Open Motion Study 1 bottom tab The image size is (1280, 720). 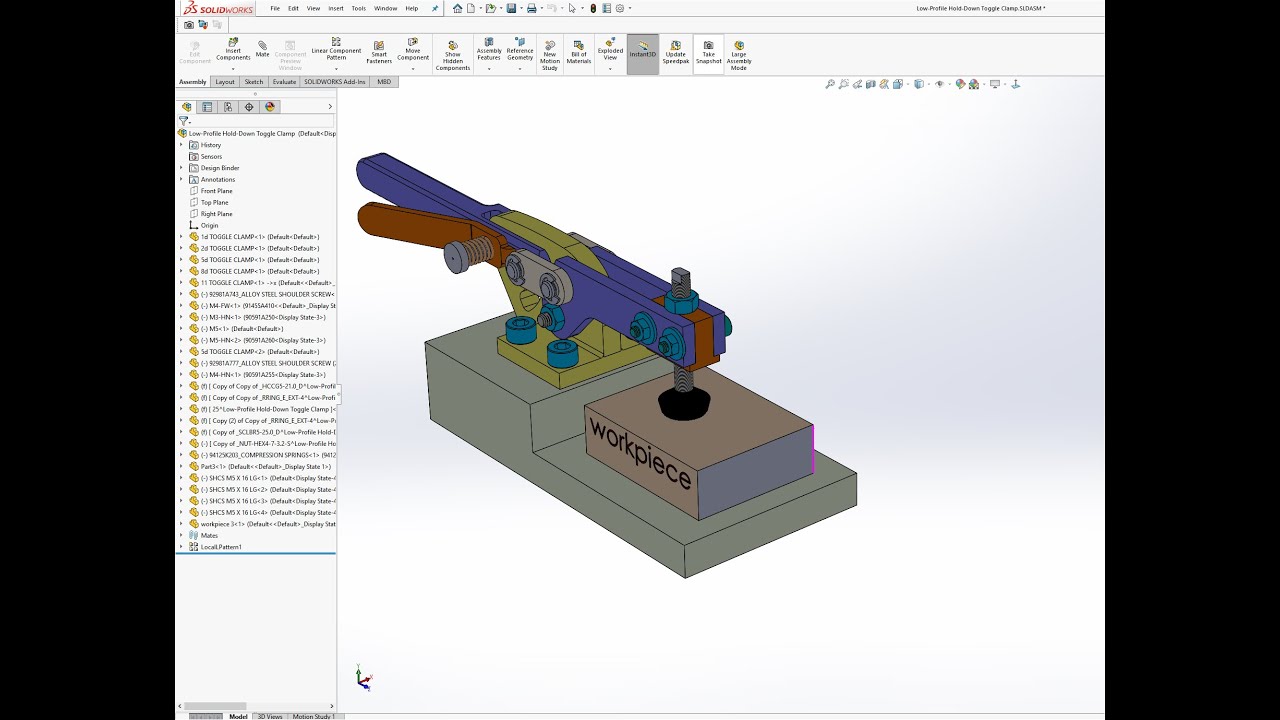point(313,716)
